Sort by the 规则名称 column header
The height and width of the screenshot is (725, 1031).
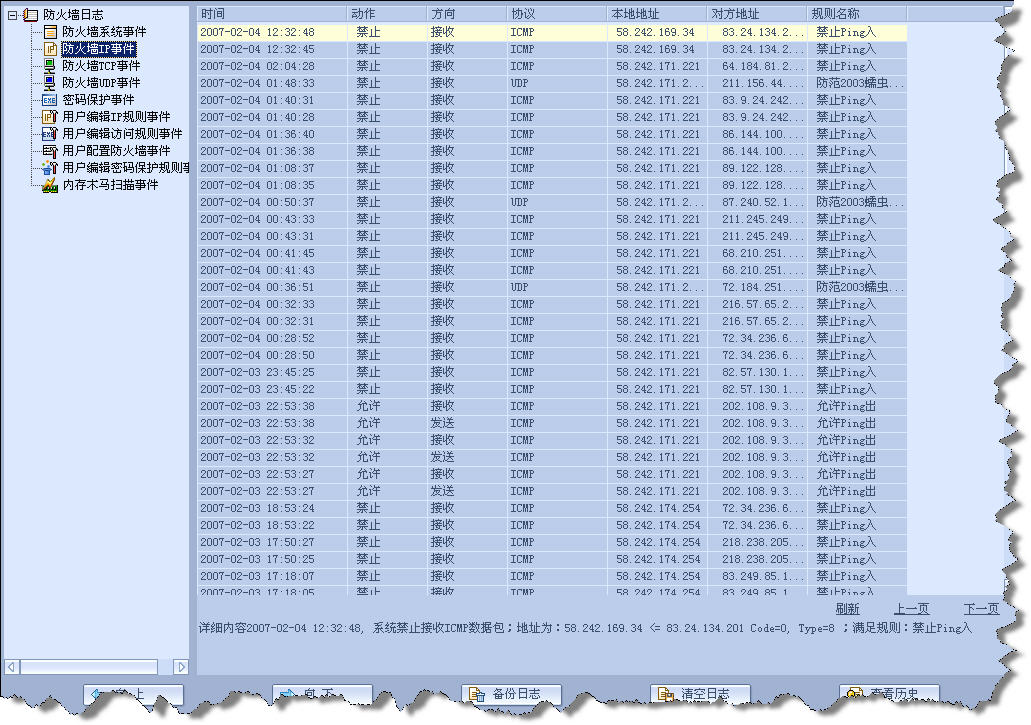[857, 14]
